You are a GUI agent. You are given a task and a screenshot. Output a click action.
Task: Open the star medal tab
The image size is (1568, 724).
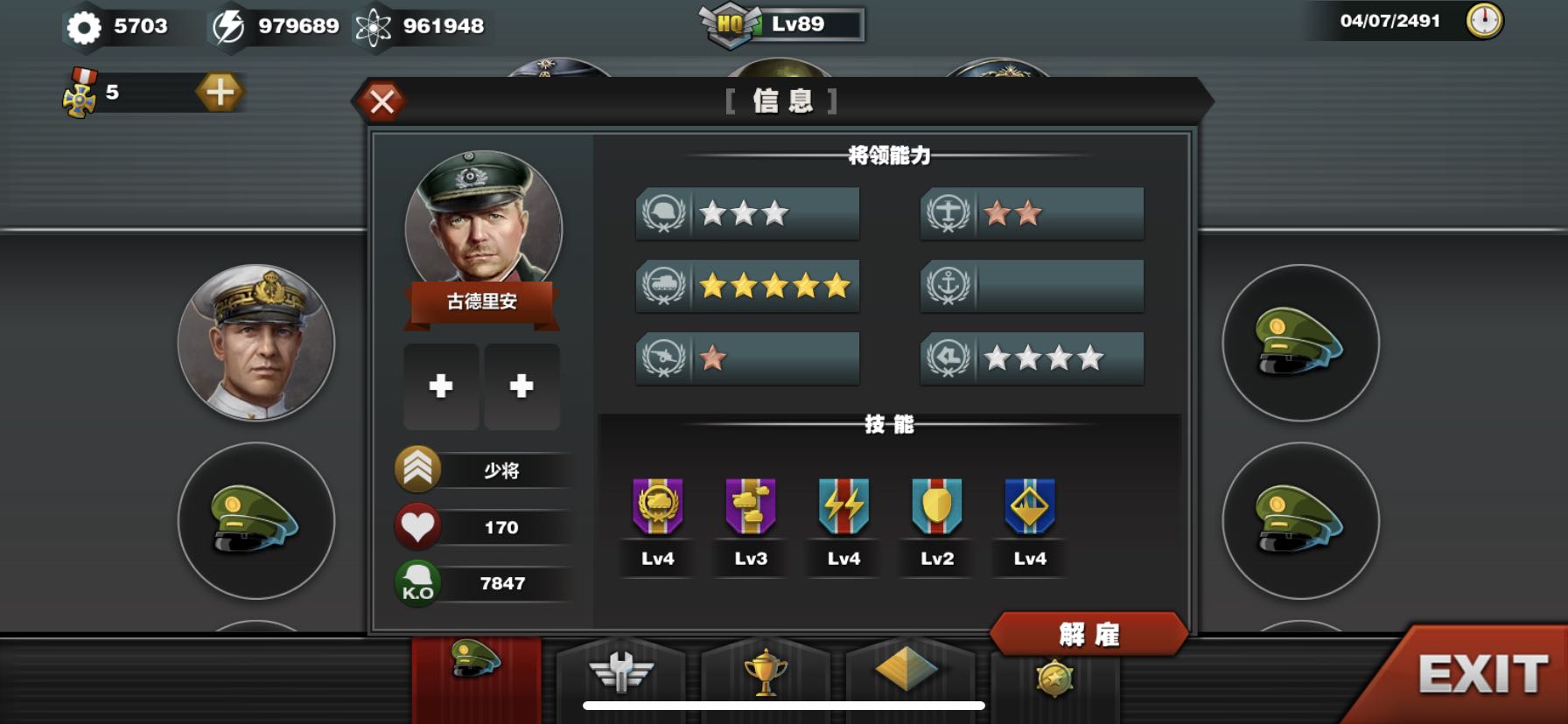[x=1054, y=679]
